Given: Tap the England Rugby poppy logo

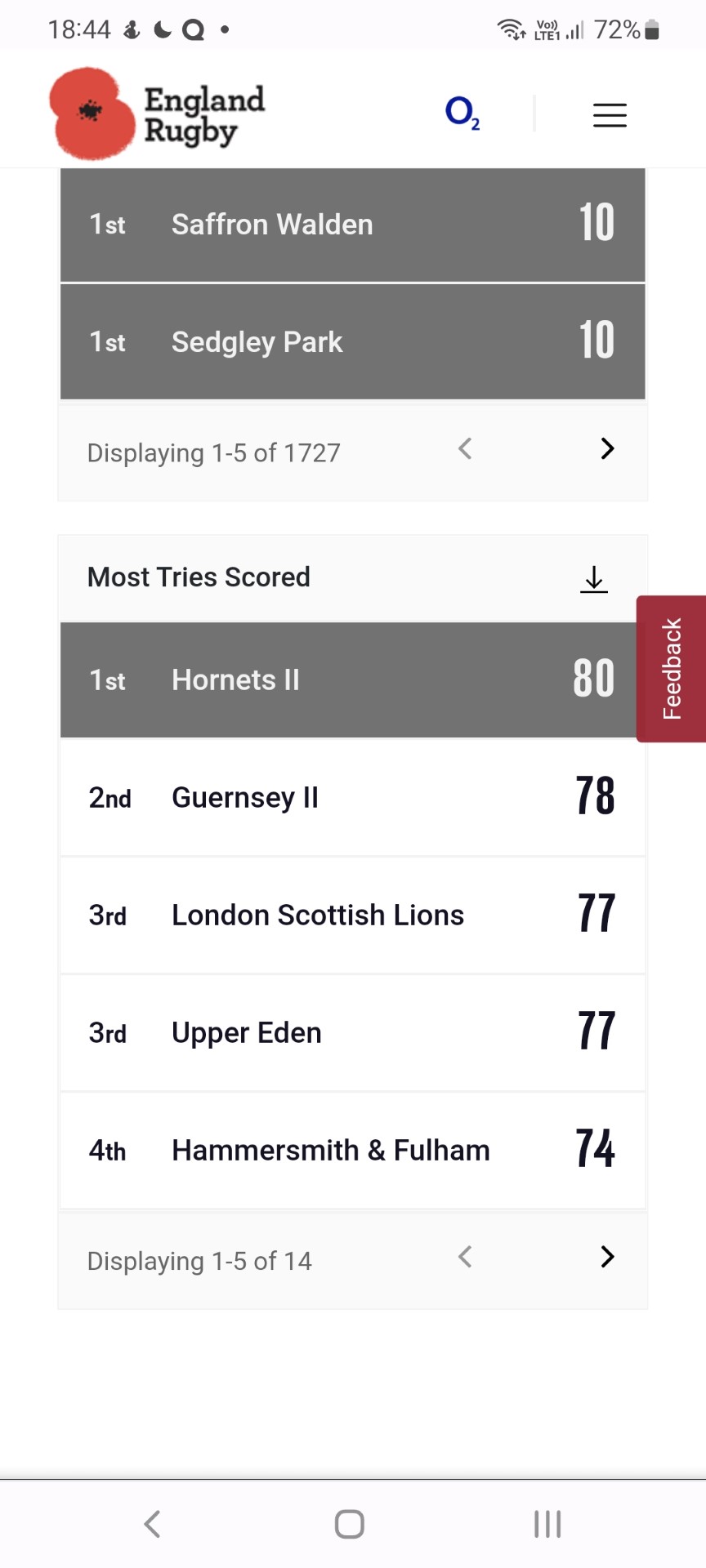Looking at the screenshot, I should tap(157, 114).
